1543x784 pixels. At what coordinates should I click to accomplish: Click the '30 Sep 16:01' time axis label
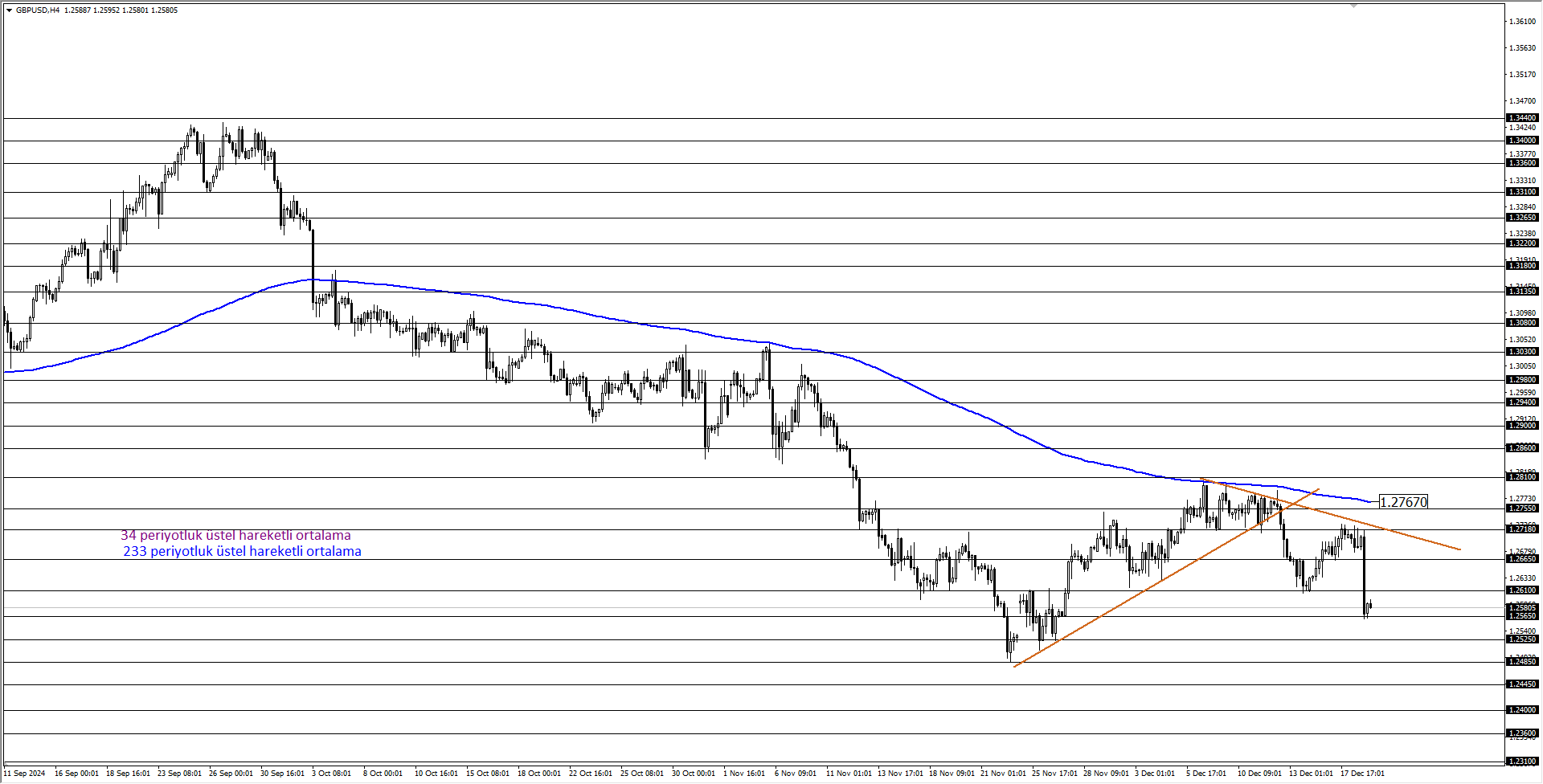click(282, 774)
